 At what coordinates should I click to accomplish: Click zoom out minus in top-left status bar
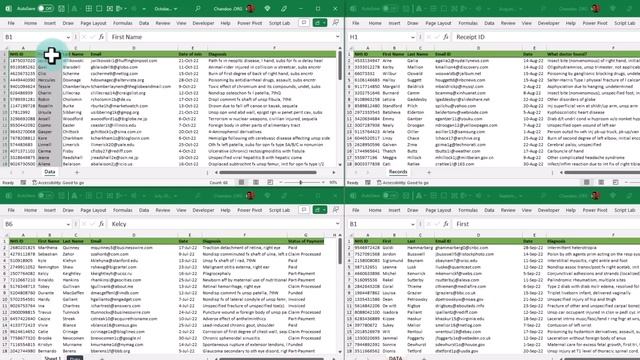click(x=280, y=182)
